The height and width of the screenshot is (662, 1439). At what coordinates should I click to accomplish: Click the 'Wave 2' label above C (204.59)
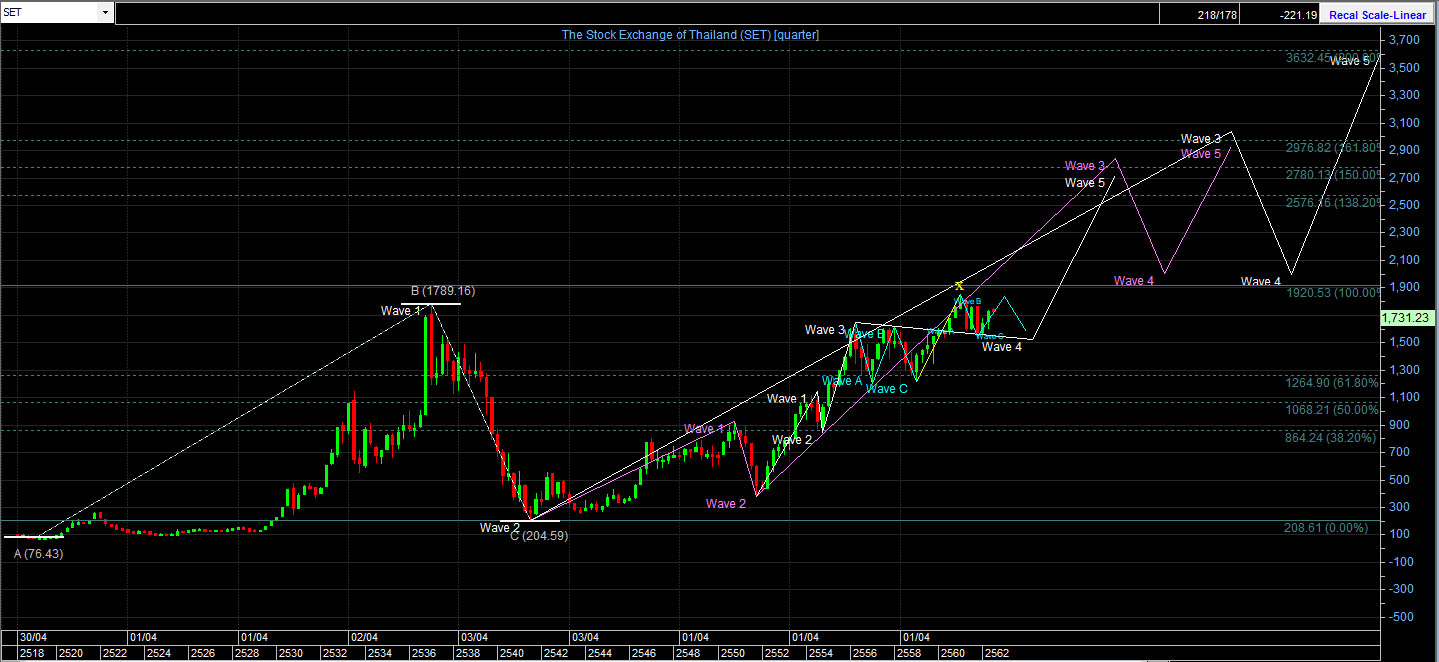(499, 527)
